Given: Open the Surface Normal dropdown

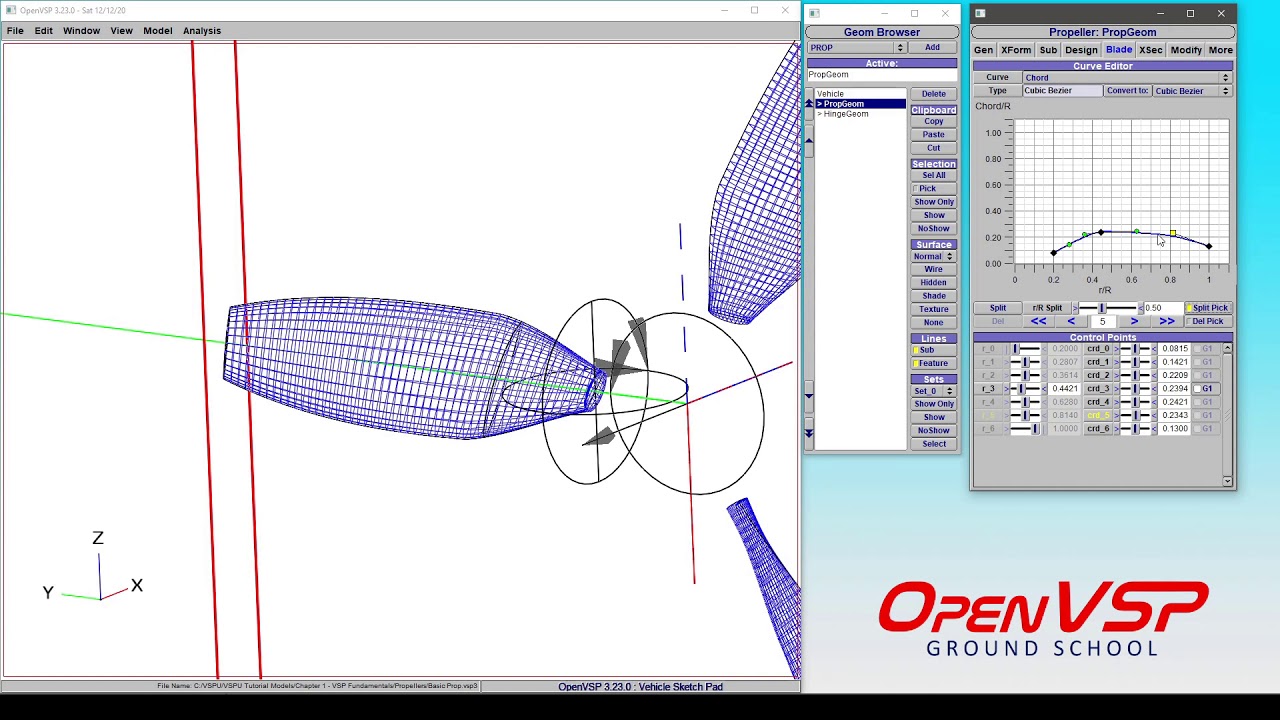Looking at the screenshot, I should [x=934, y=257].
